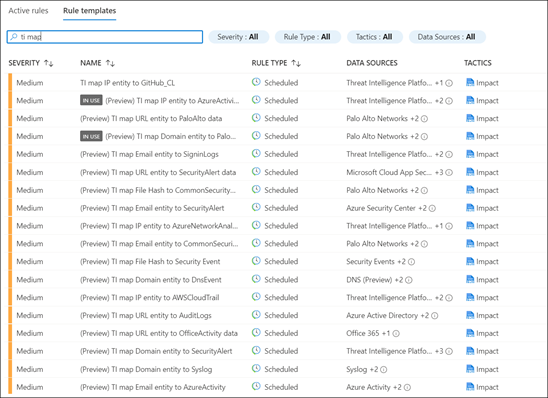
Task: Click the search magnifier icon in search box
Action: [x=14, y=37]
